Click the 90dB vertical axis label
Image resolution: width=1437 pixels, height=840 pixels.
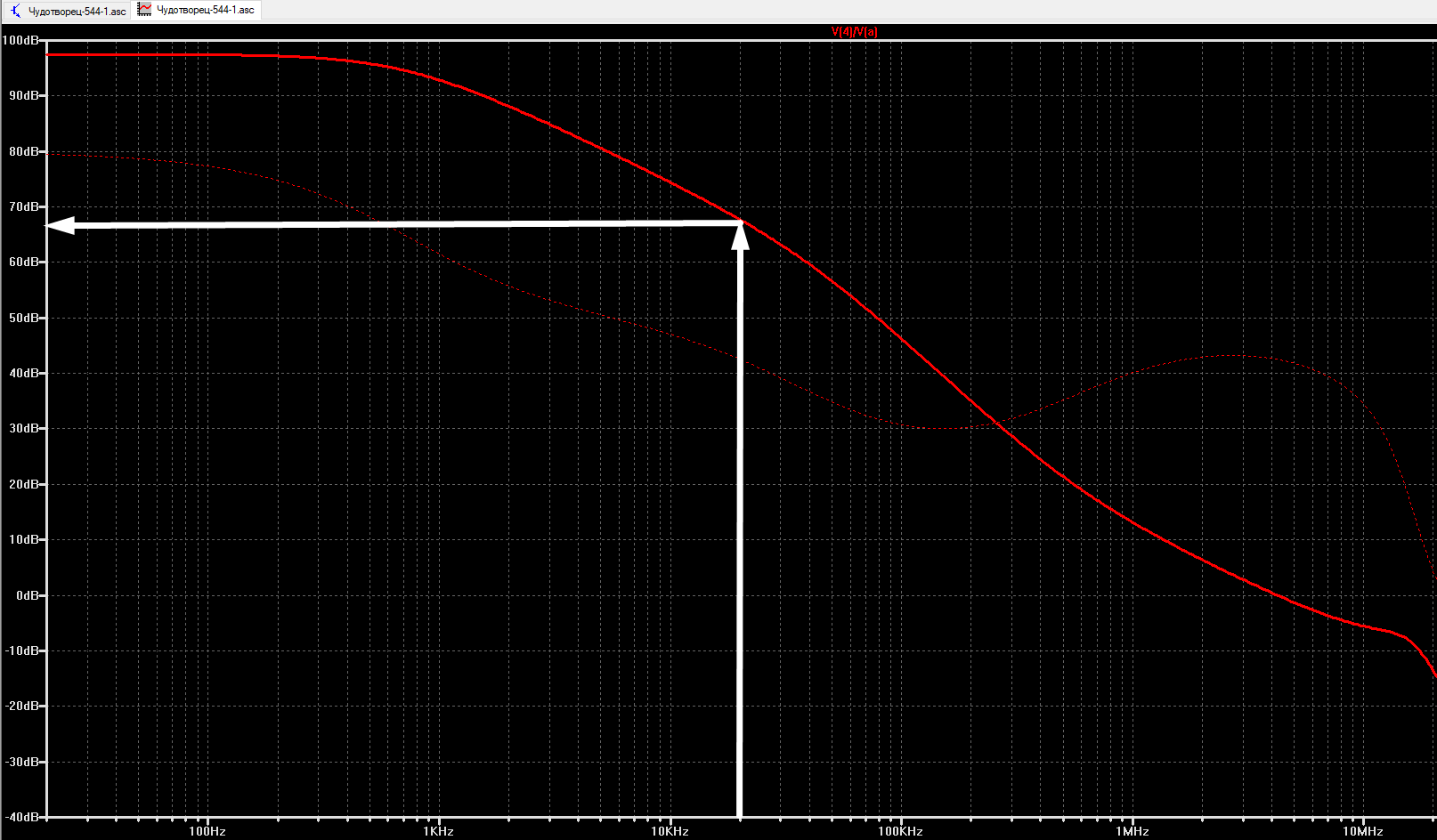[x=24, y=95]
